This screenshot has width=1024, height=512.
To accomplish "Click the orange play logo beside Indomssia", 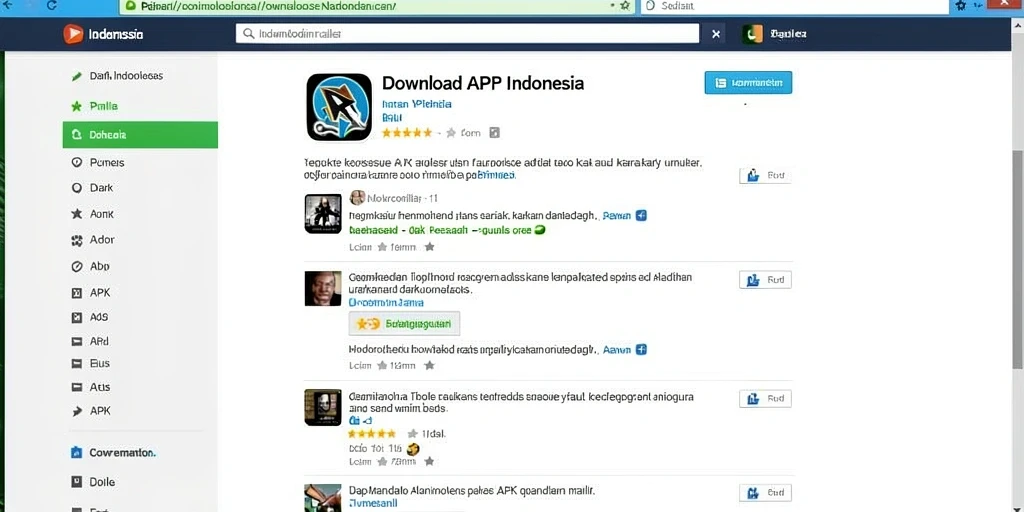I will point(73,34).
